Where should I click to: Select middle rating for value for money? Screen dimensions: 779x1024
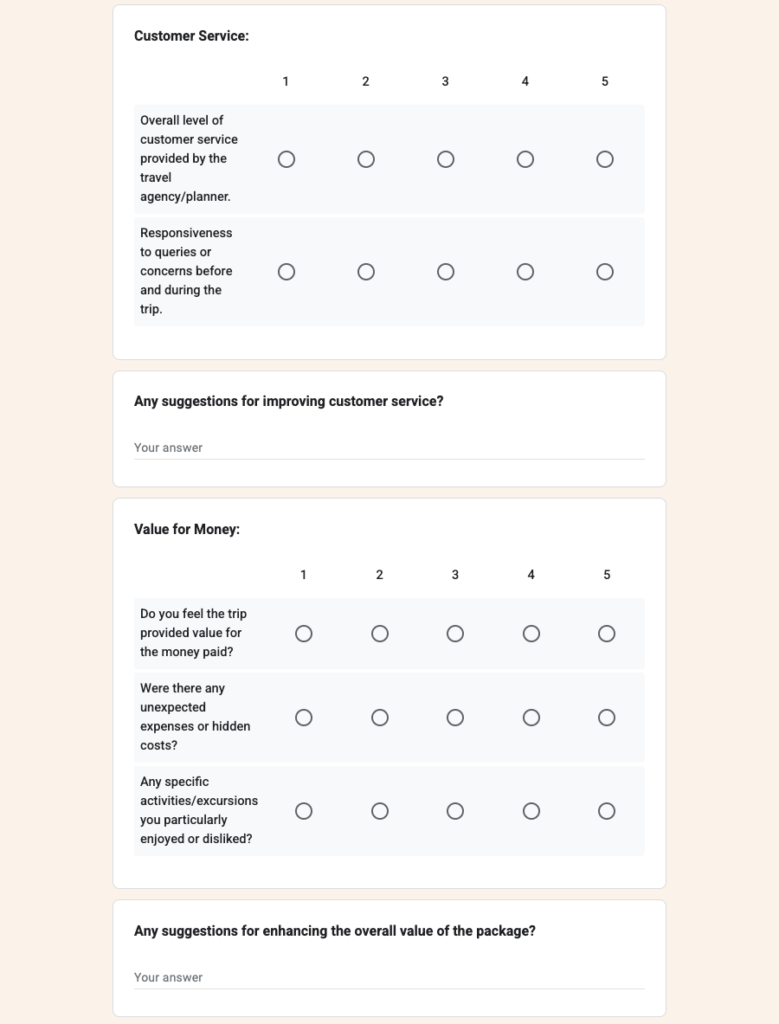coord(455,633)
